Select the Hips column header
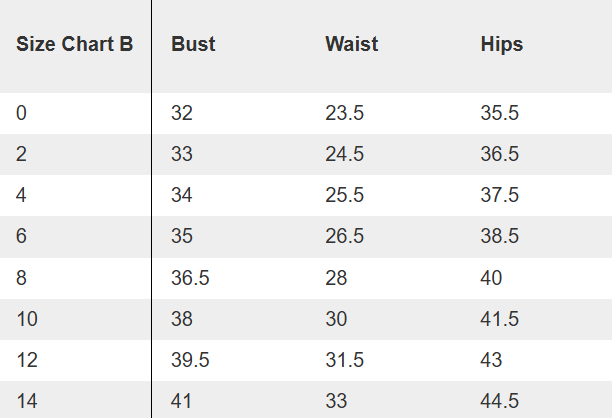612x418 pixels. pyautogui.click(x=502, y=44)
